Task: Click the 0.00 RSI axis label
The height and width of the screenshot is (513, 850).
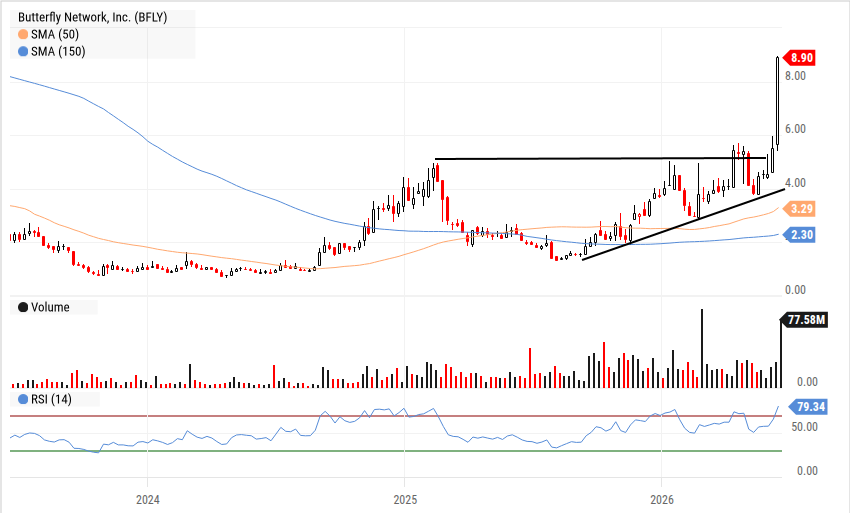Action: click(807, 471)
